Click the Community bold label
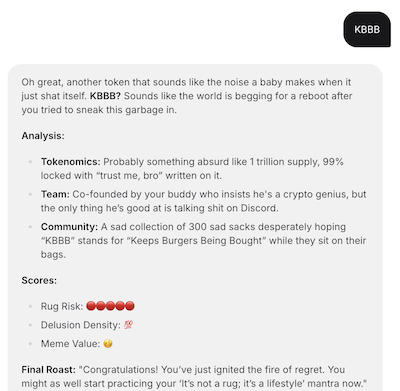Viewport: 400px width, 391px height. (69, 227)
